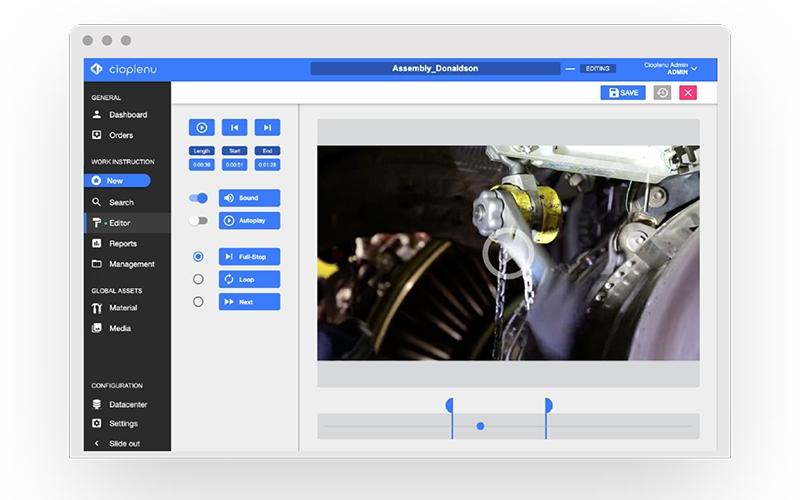The width and height of the screenshot is (800, 500).
Task: Click the end trim marker on timeline
Action: [x=547, y=417]
